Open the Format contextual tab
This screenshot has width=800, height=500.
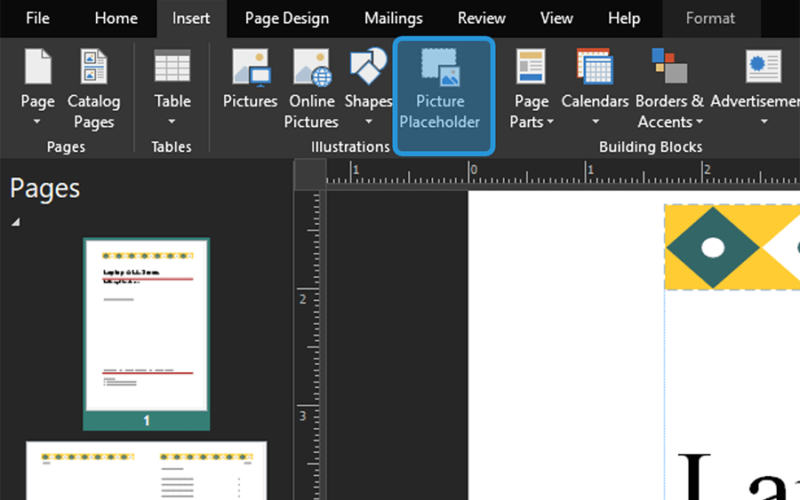point(710,18)
